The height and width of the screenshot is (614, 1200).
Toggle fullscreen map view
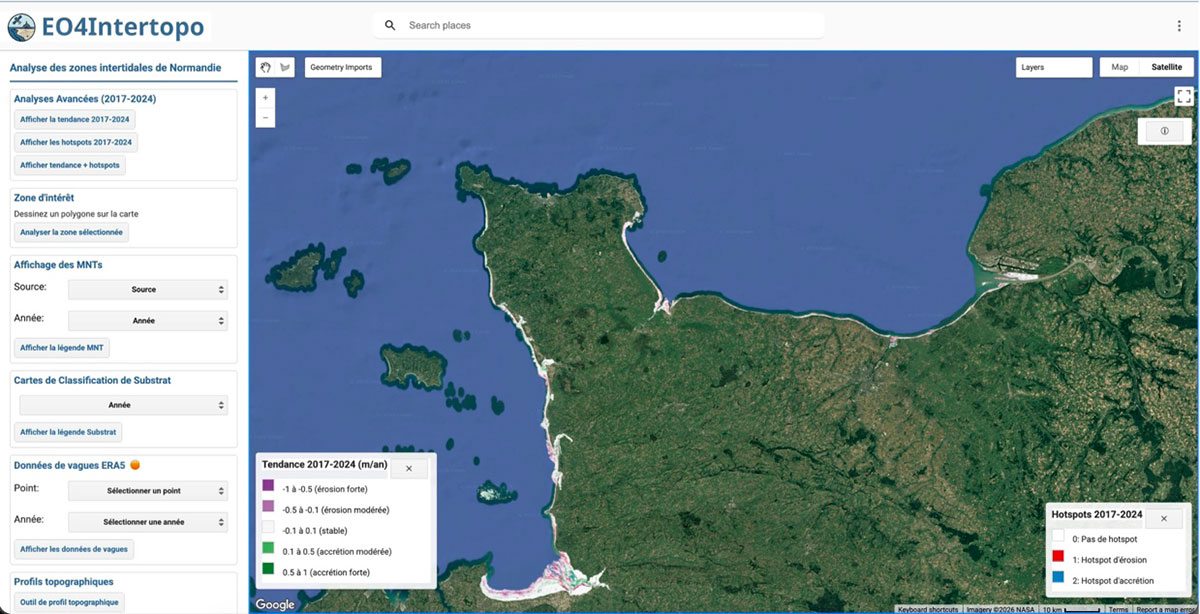pyautogui.click(x=1184, y=96)
